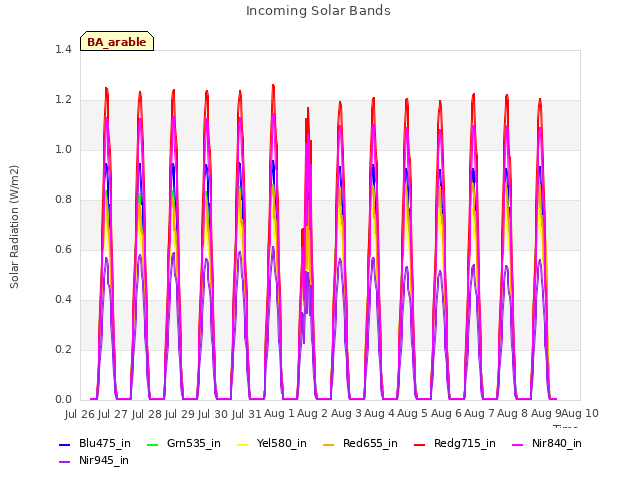Click the red Redg715_in legend swatch
The width and height of the screenshot is (640, 480).
click(419, 444)
